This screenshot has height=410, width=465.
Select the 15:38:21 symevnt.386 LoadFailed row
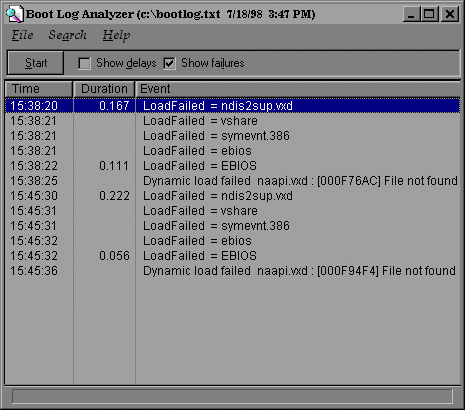233,136
